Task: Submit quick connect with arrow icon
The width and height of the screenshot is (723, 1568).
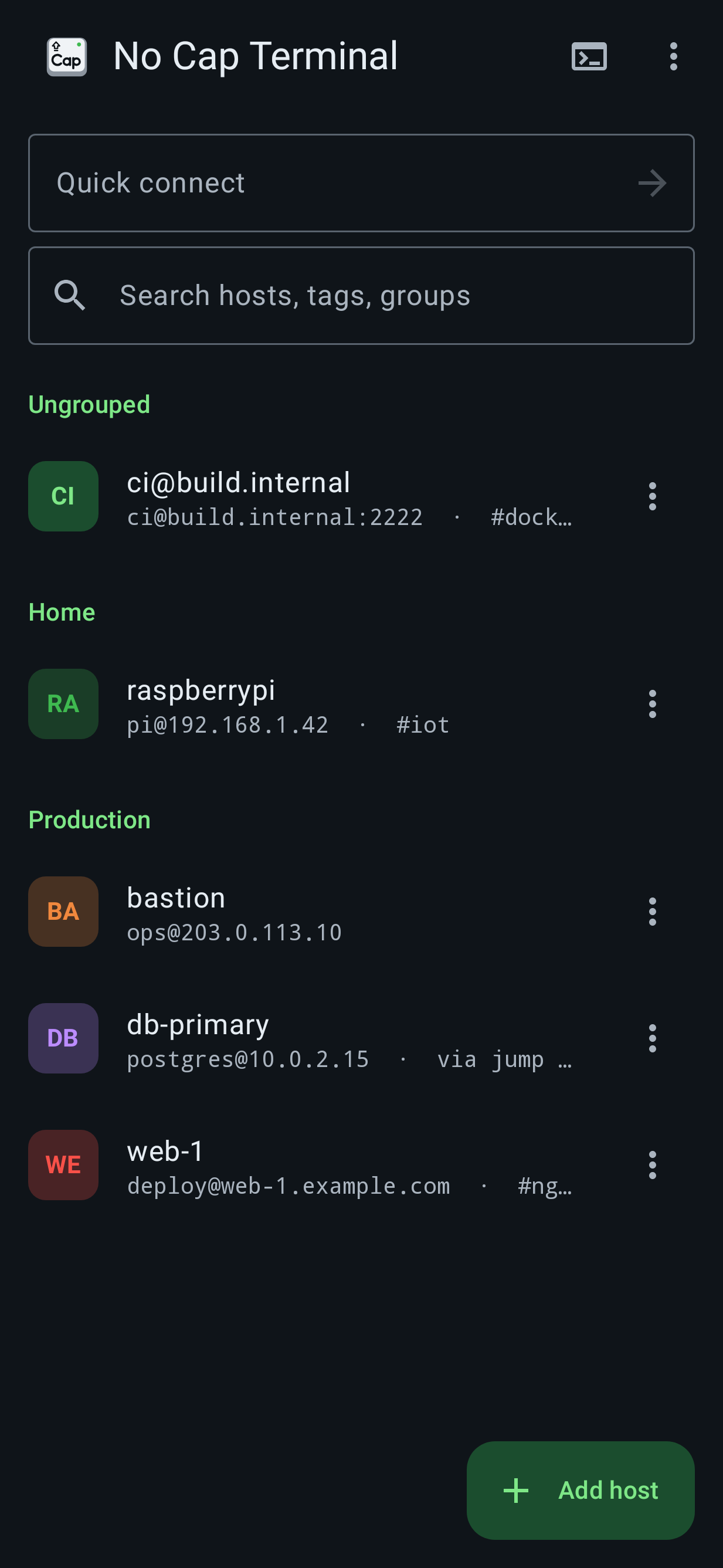Action: pos(652,183)
